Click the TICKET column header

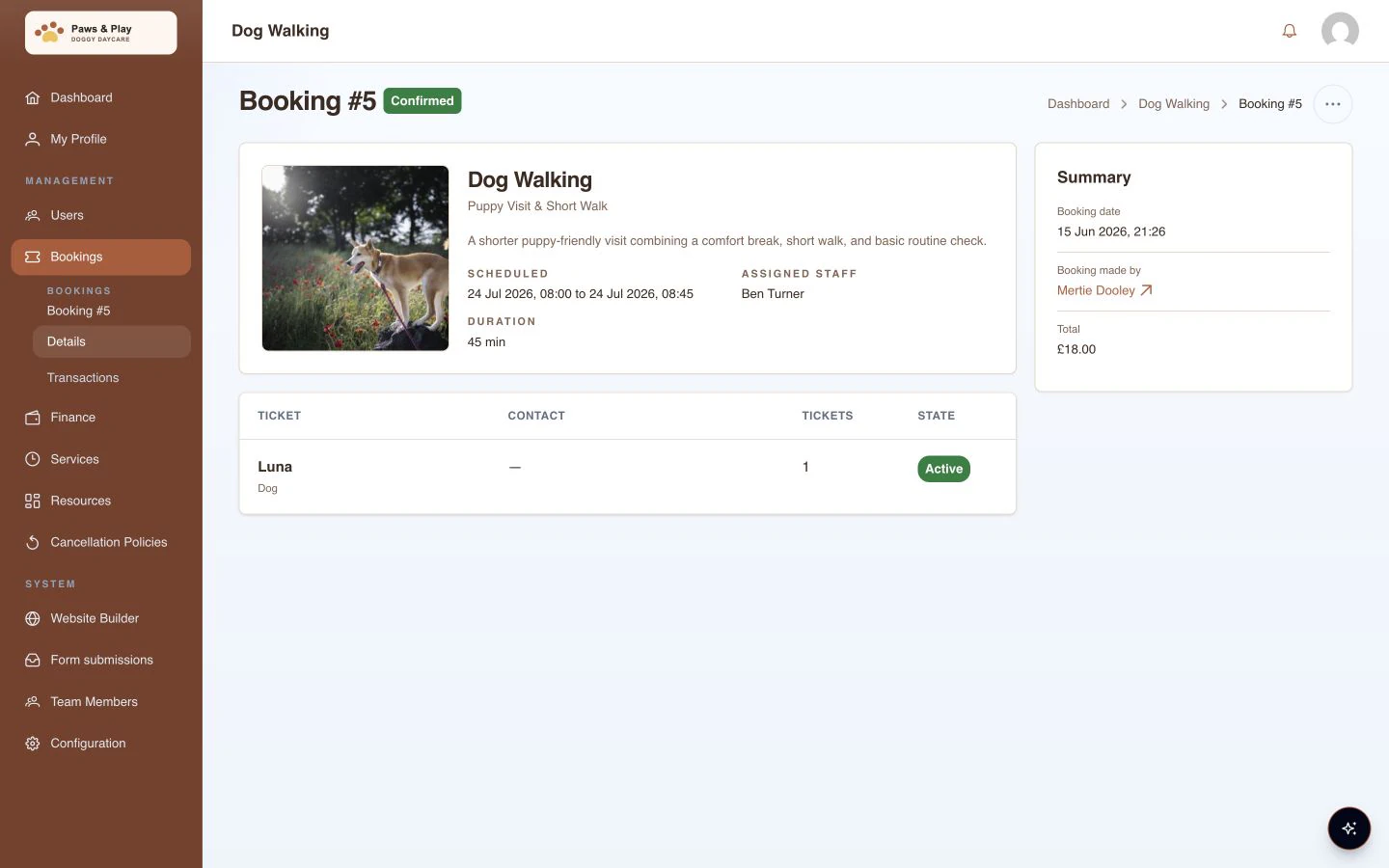coord(280,416)
